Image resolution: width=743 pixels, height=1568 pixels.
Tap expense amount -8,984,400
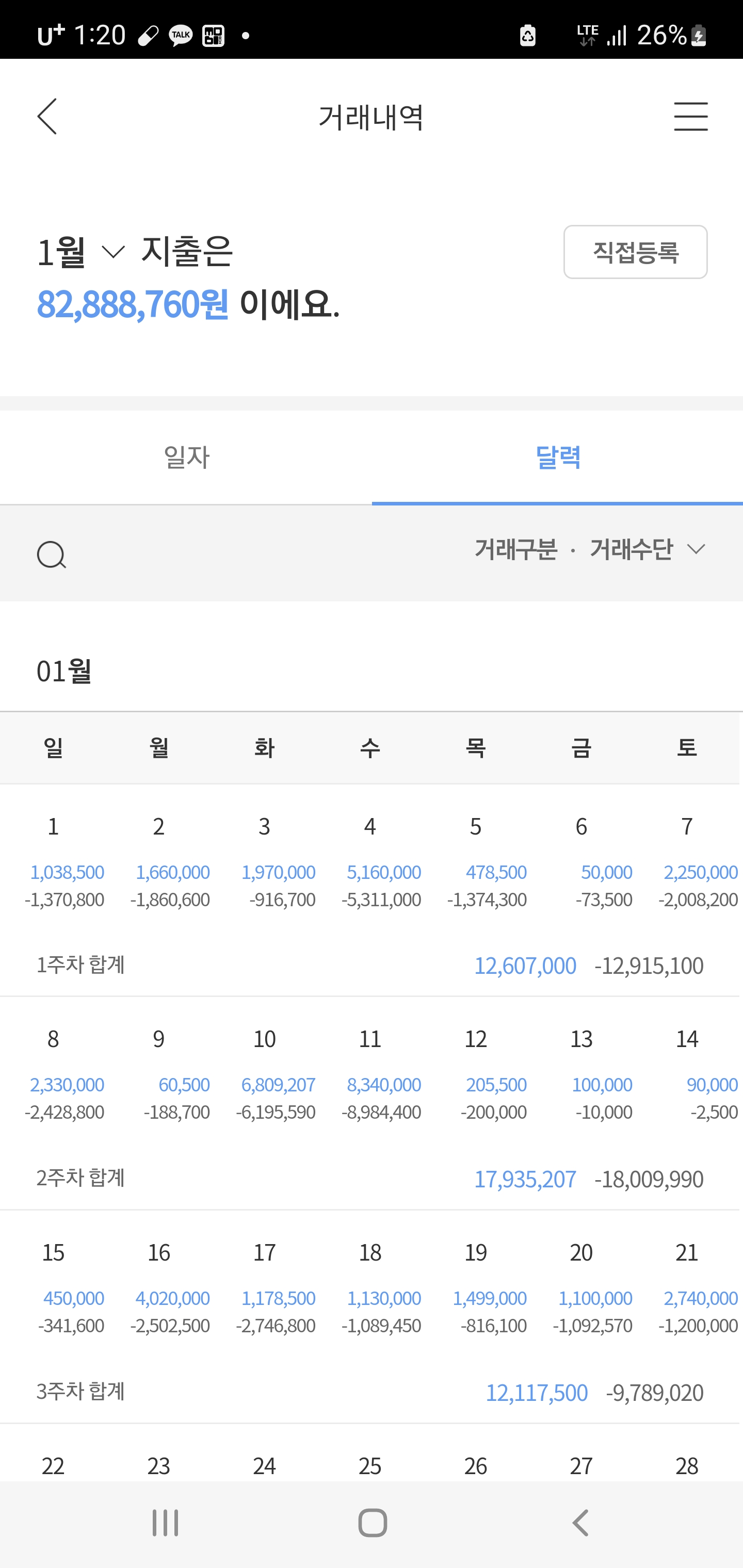pos(381,1112)
